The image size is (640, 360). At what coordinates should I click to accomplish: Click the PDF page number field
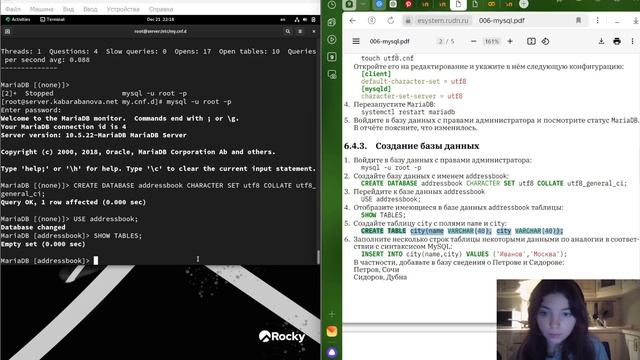440,41
